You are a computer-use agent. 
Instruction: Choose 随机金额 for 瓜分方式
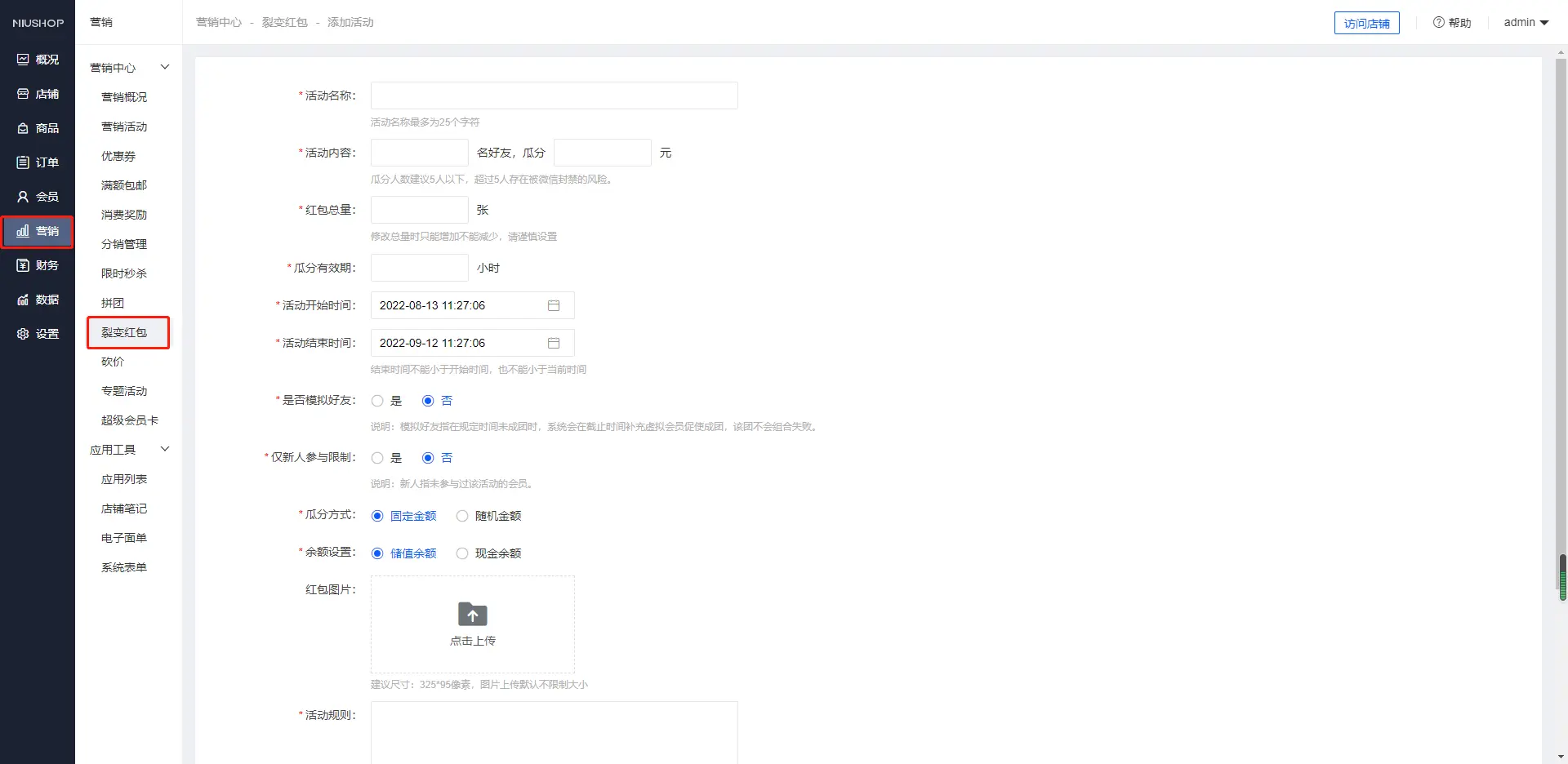pyautogui.click(x=462, y=516)
